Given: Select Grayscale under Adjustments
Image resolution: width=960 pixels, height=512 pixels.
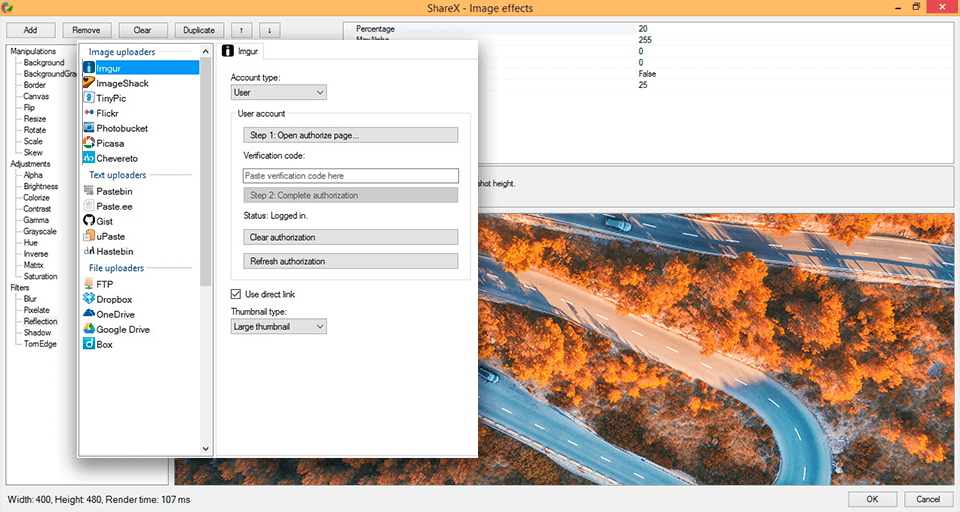Looking at the screenshot, I should tap(40, 232).
